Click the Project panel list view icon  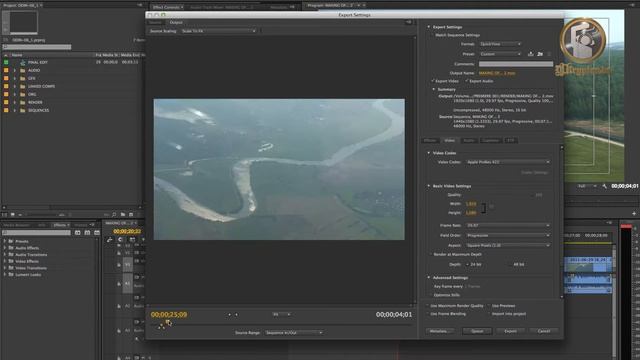click(5, 214)
